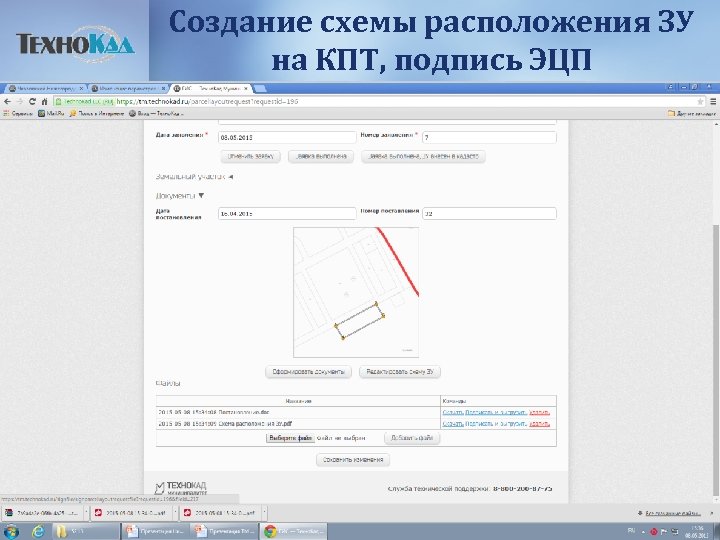The image size is (720, 540).
Task: Open the first downloaded archive in downloads bar
Action: tap(42, 513)
